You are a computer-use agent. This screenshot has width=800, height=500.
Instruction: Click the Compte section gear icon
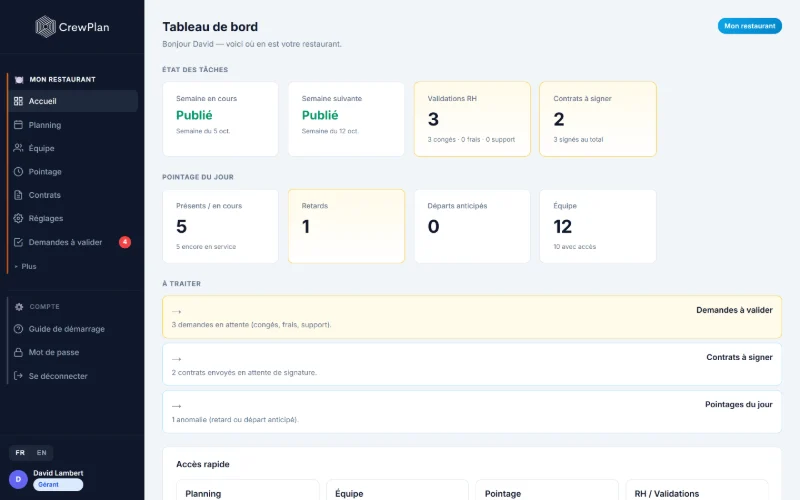pyautogui.click(x=19, y=307)
